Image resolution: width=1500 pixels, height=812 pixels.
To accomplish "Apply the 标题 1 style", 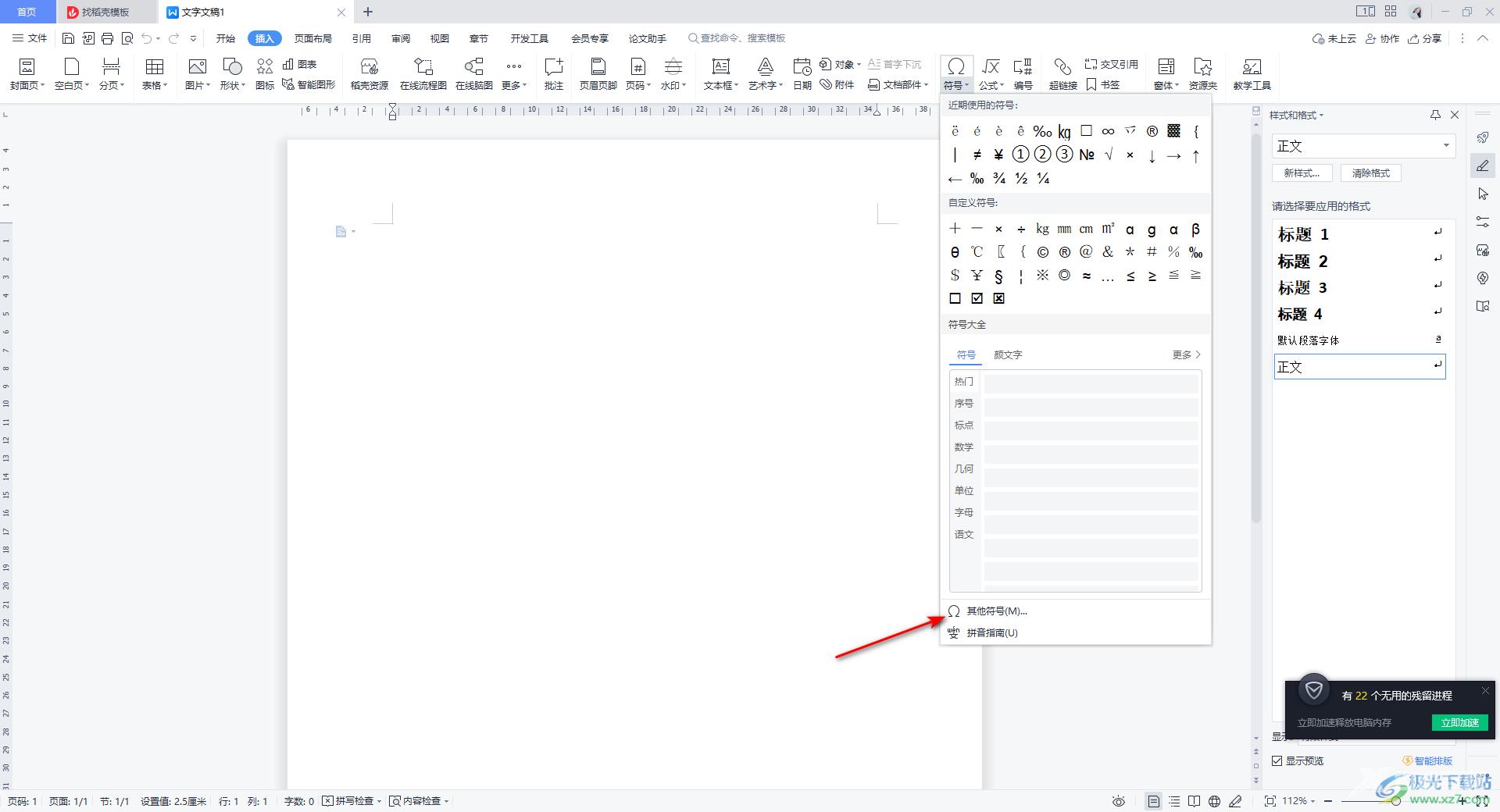I will coord(1359,233).
